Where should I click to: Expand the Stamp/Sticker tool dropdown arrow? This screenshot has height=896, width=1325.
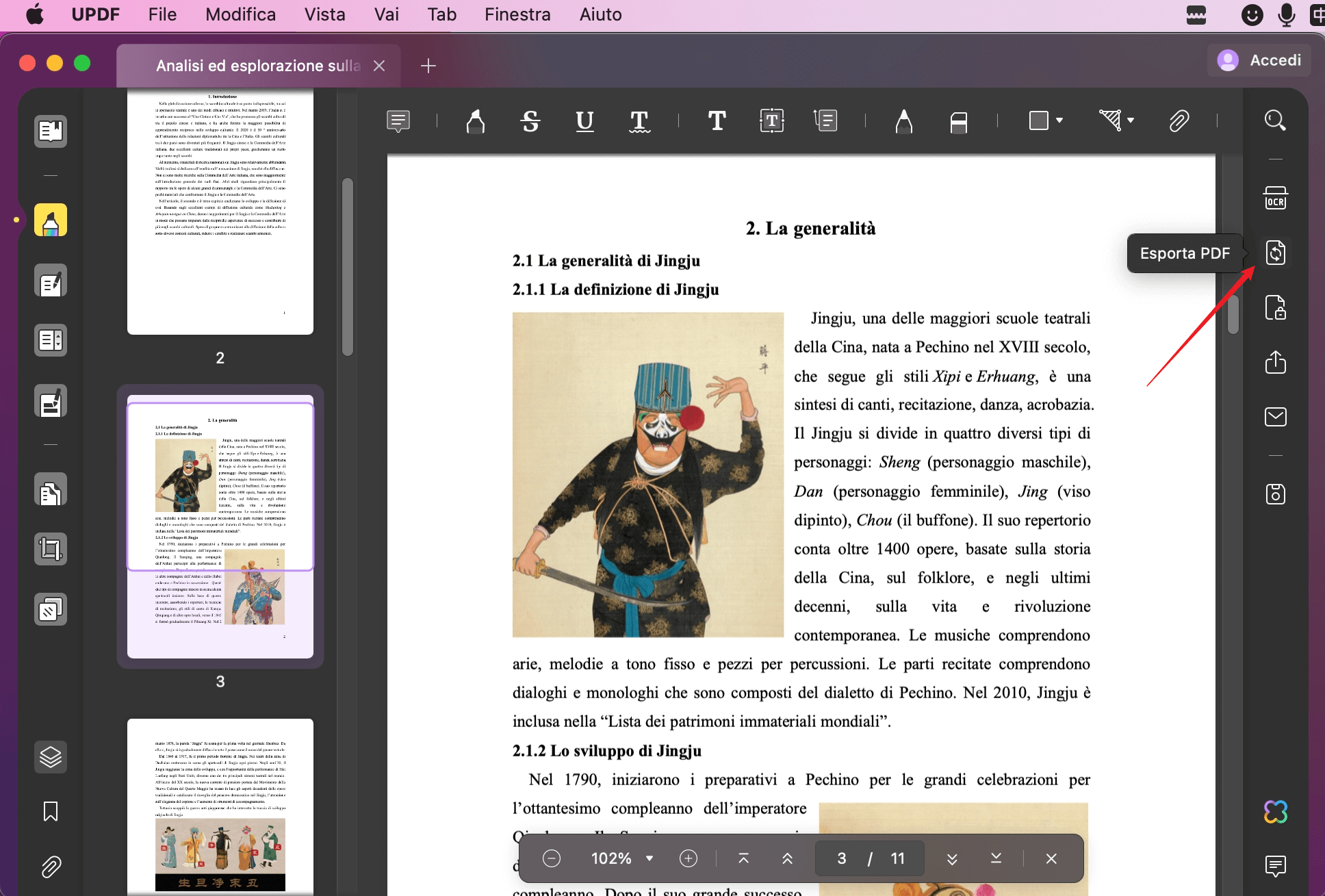[1131, 120]
